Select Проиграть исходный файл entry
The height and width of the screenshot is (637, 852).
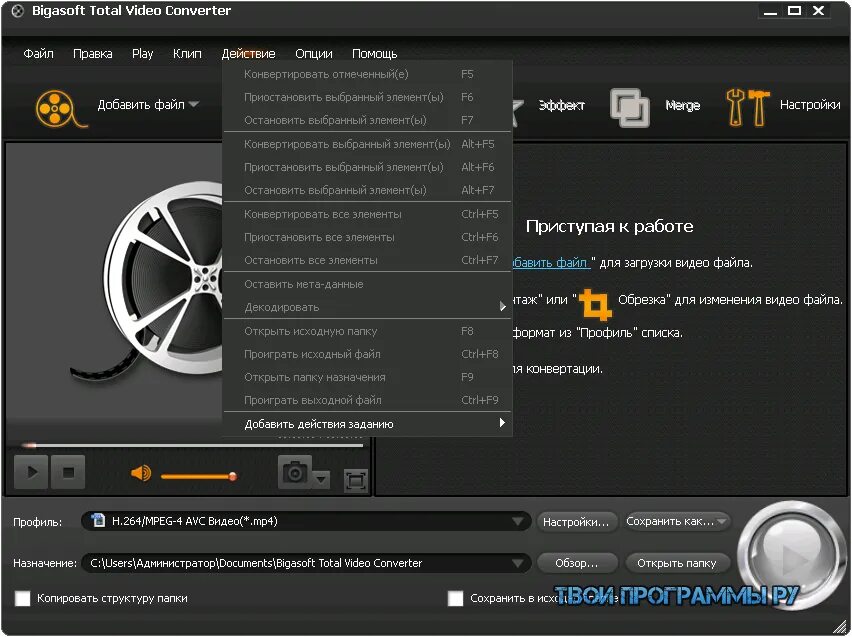367,354
